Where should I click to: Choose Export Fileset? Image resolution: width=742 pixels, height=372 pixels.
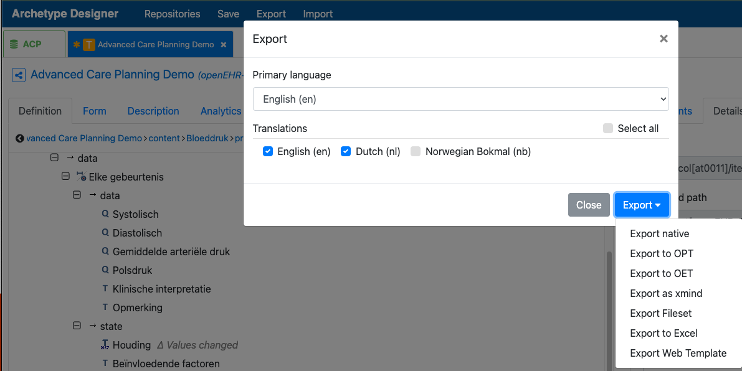pos(661,313)
